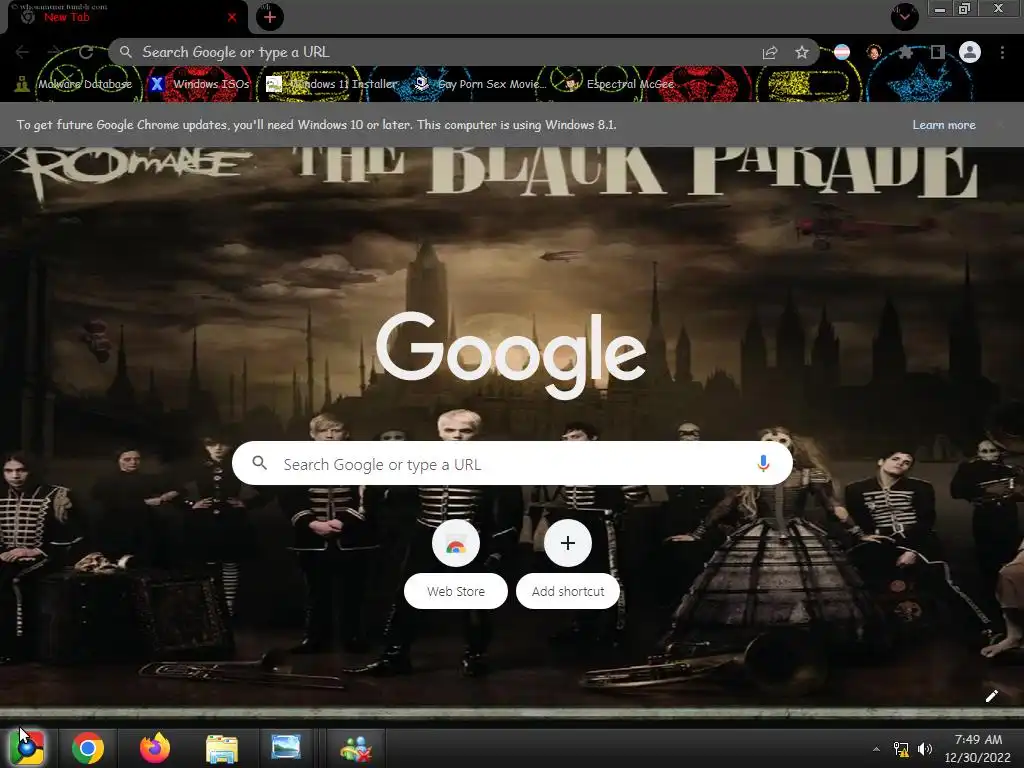
Task: Open File Explorer from the taskbar
Action: click(x=222, y=748)
